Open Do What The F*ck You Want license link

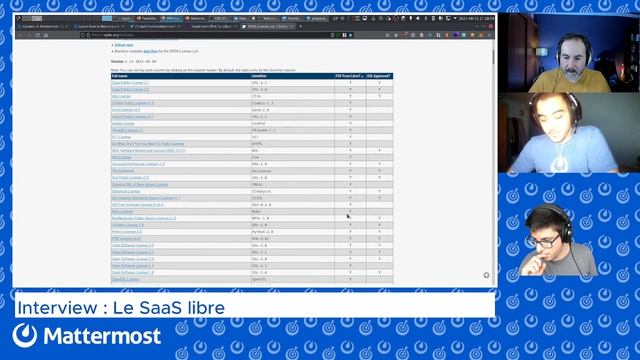pyautogui.click(x=148, y=144)
